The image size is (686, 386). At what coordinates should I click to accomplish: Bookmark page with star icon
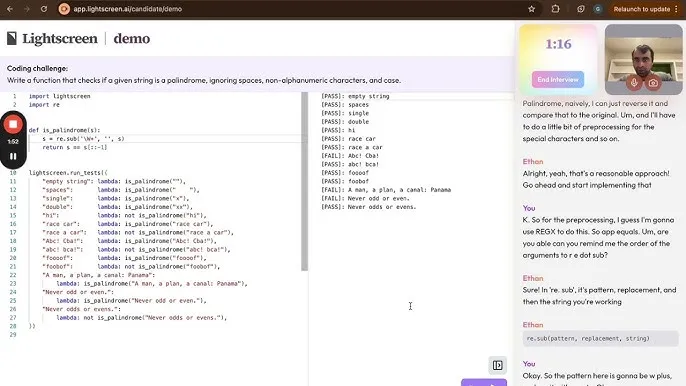532,9
